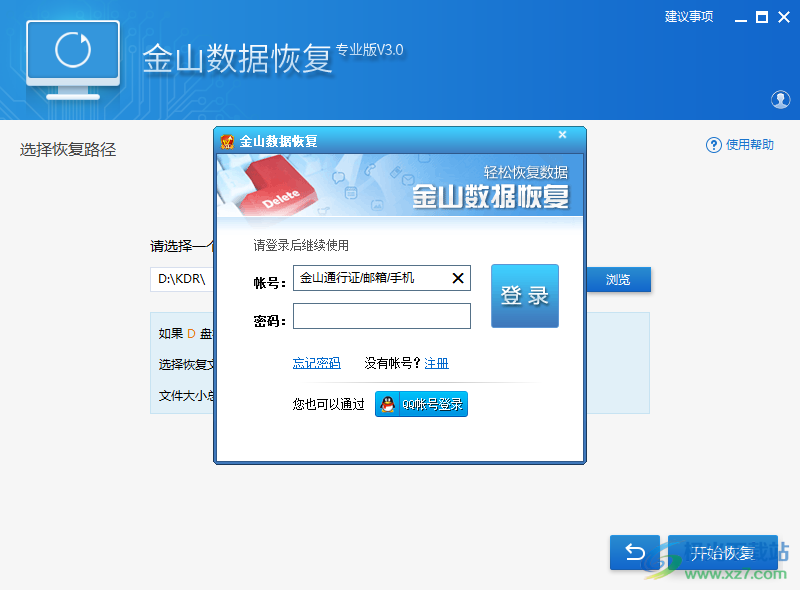Viewport: 800px width, 590px height.
Task: Click the dialog title bar app icon
Action: [227, 141]
